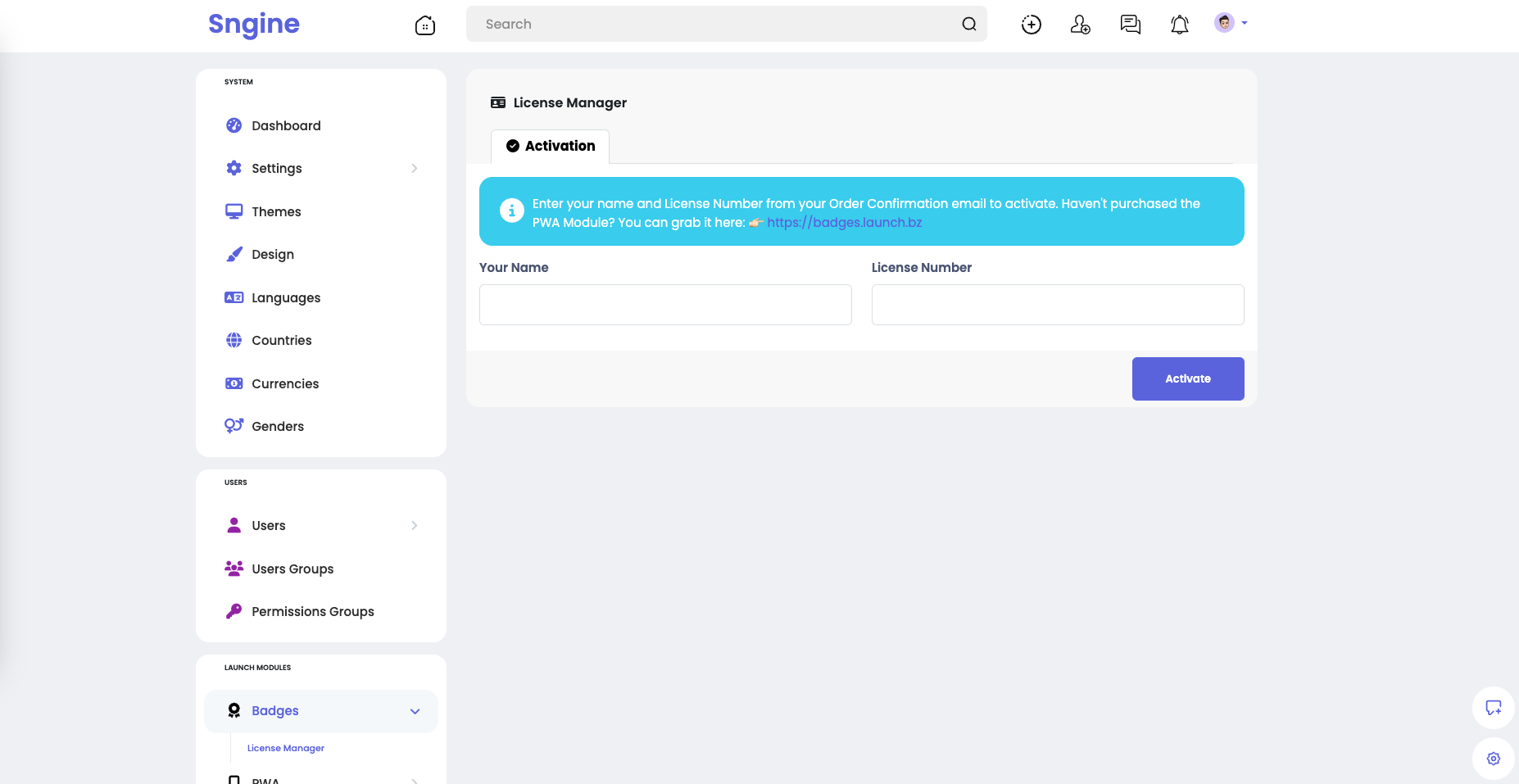Click the Your Name input field
Image resolution: width=1519 pixels, height=784 pixels.
click(x=665, y=305)
